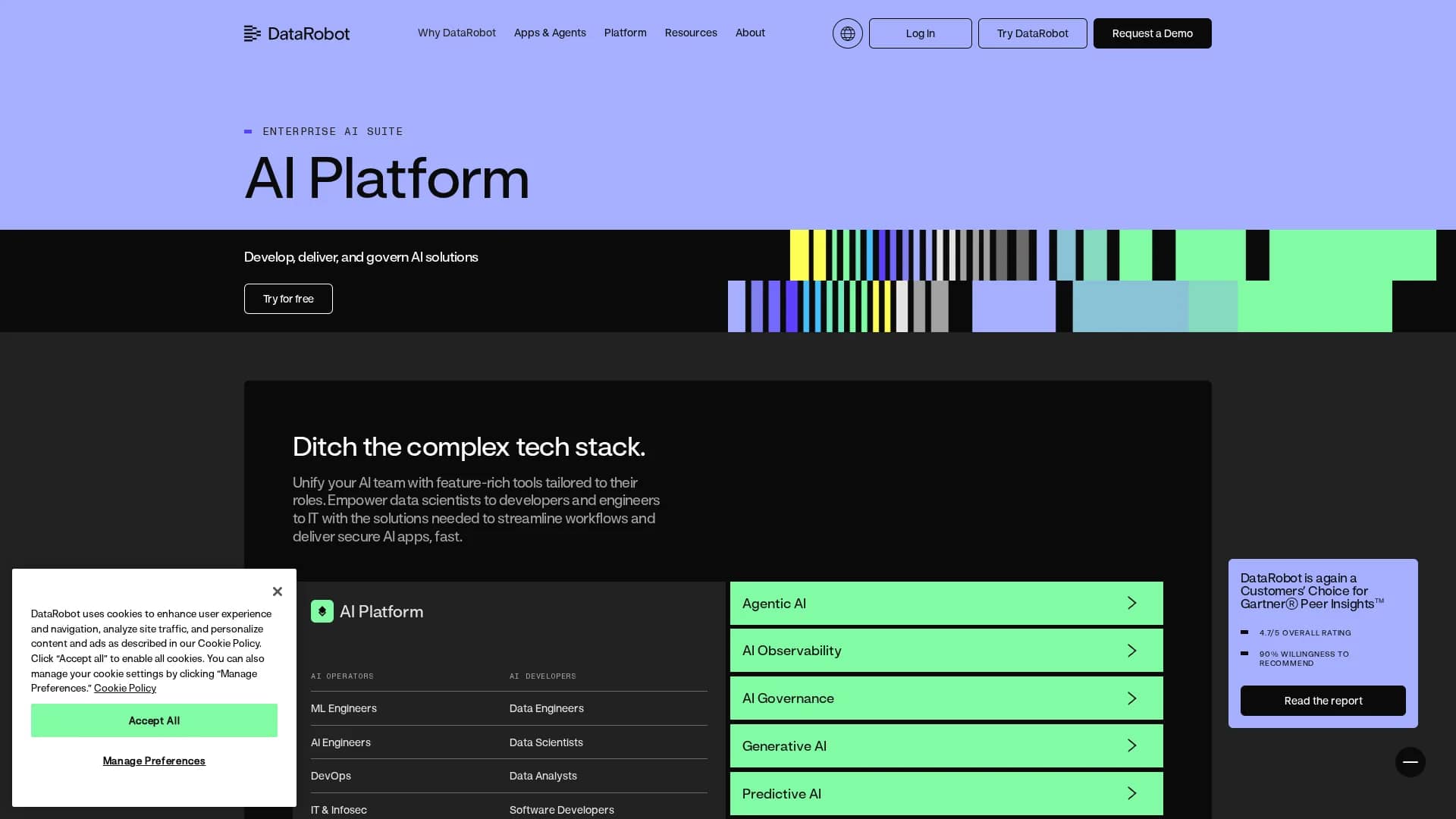Click the AI DEVELOPERS column label
This screenshot has width=1456, height=819.
543,676
